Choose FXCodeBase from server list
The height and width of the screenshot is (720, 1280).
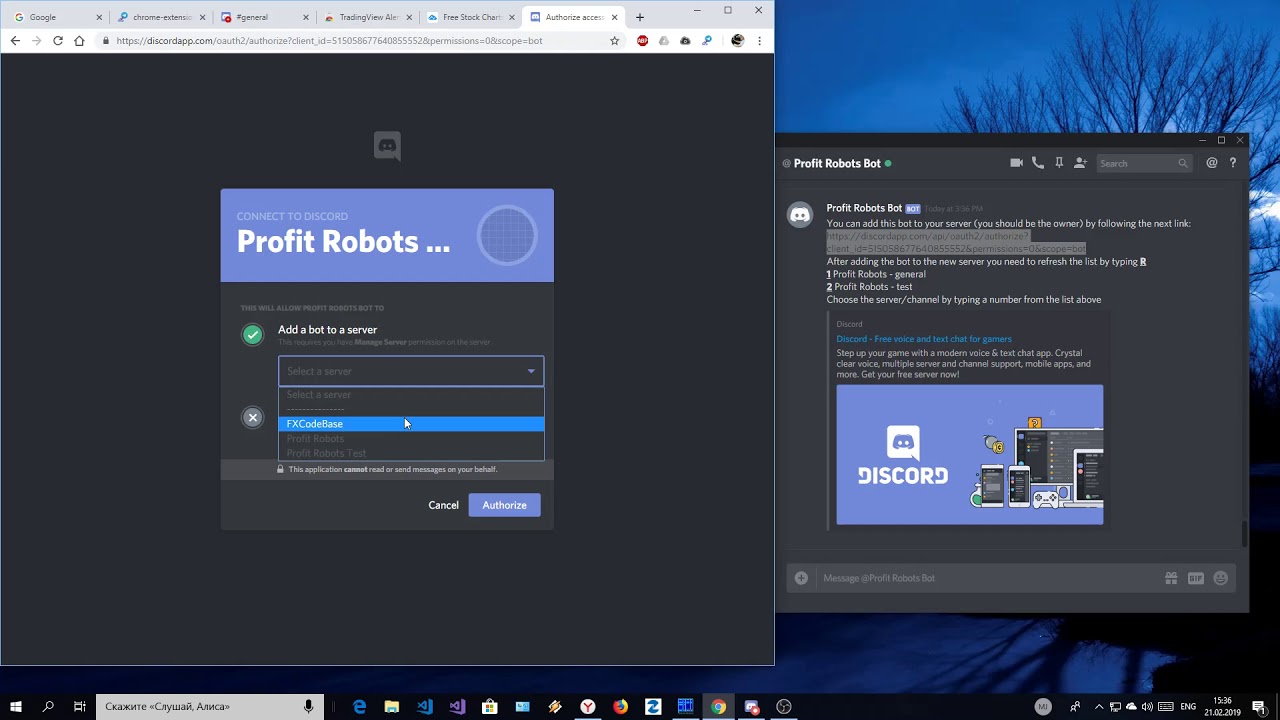pos(411,424)
